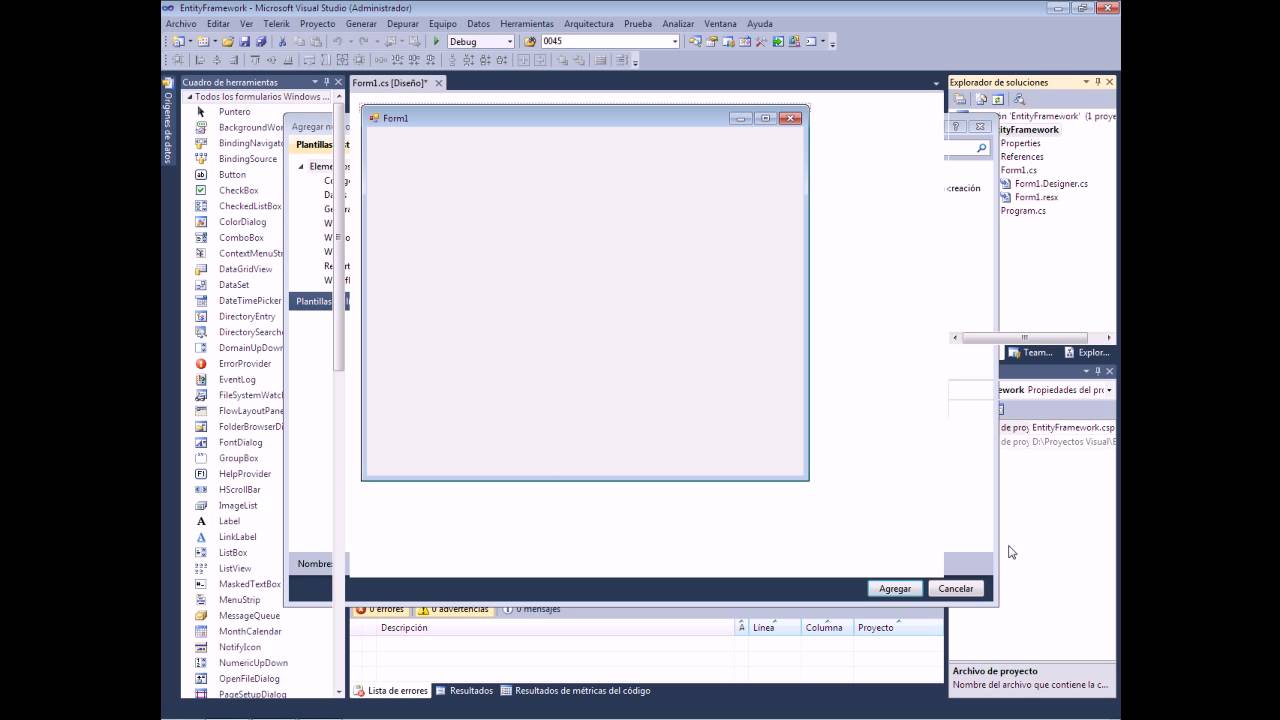Select Program.cs in Solution Explorer
1280x720 pixels.
[x=1023, y=211]
